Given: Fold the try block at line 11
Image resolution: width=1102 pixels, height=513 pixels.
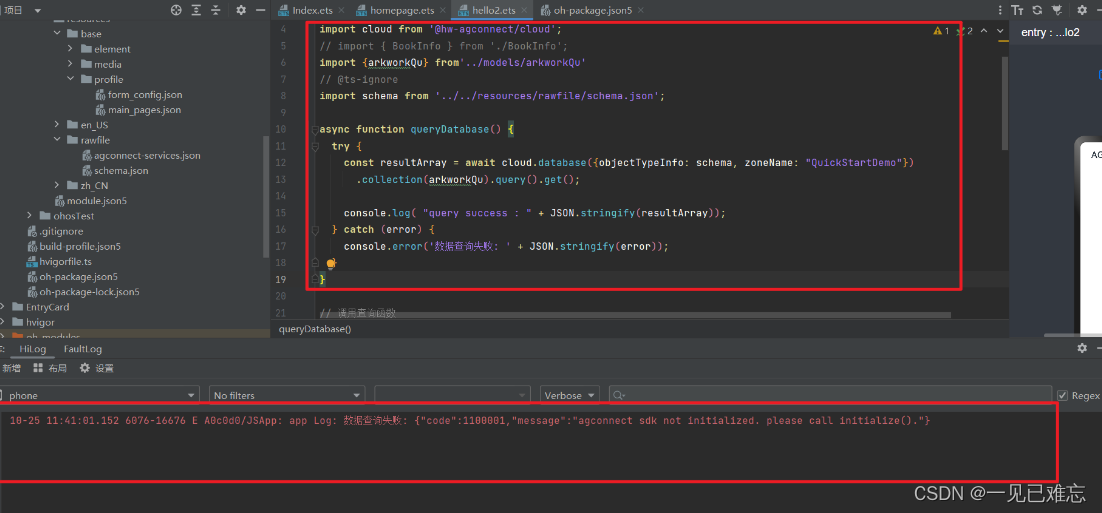Looking at the screenshot, I should (x=315, y=146).
